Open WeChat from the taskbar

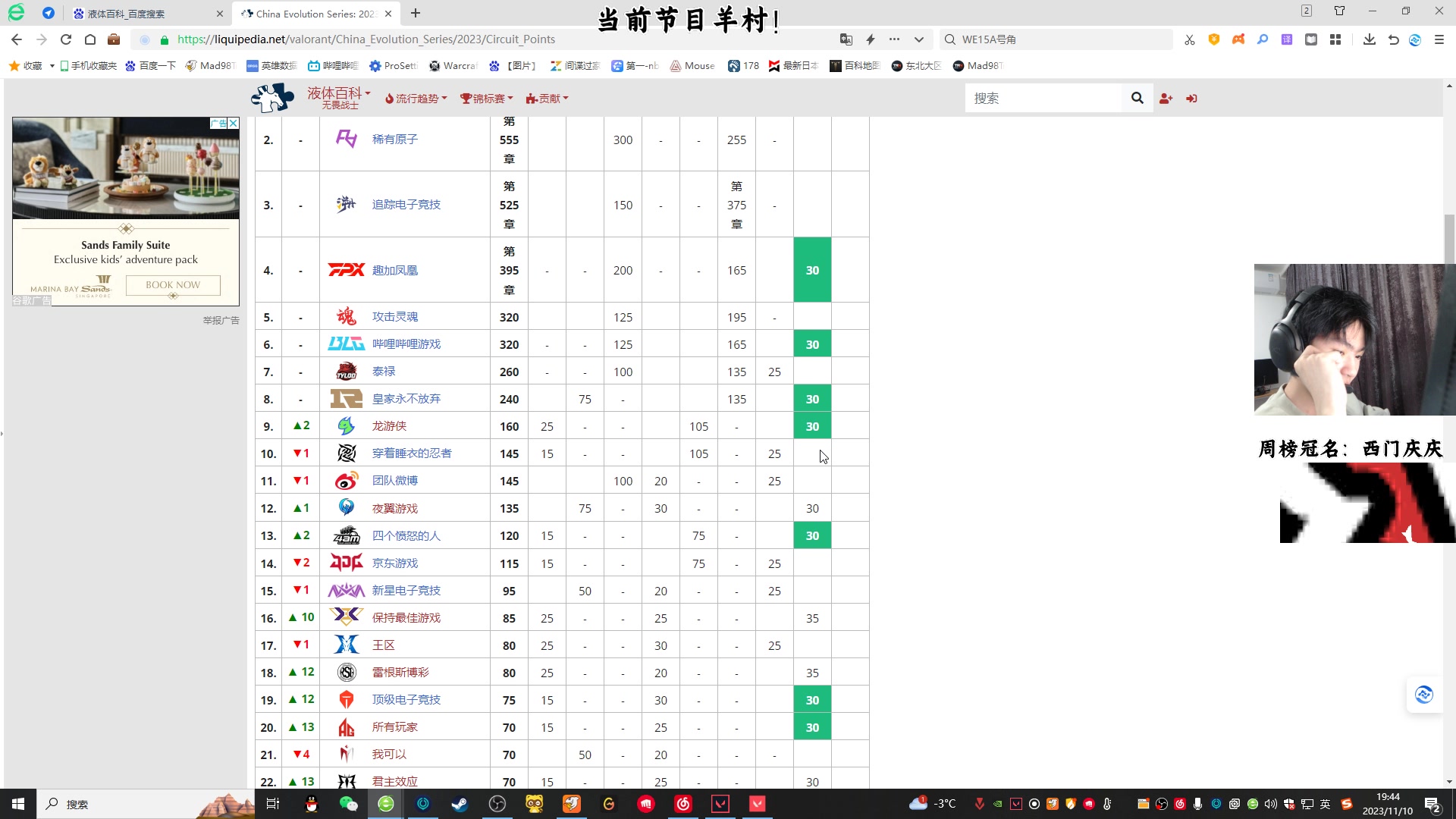pos(348,804)
